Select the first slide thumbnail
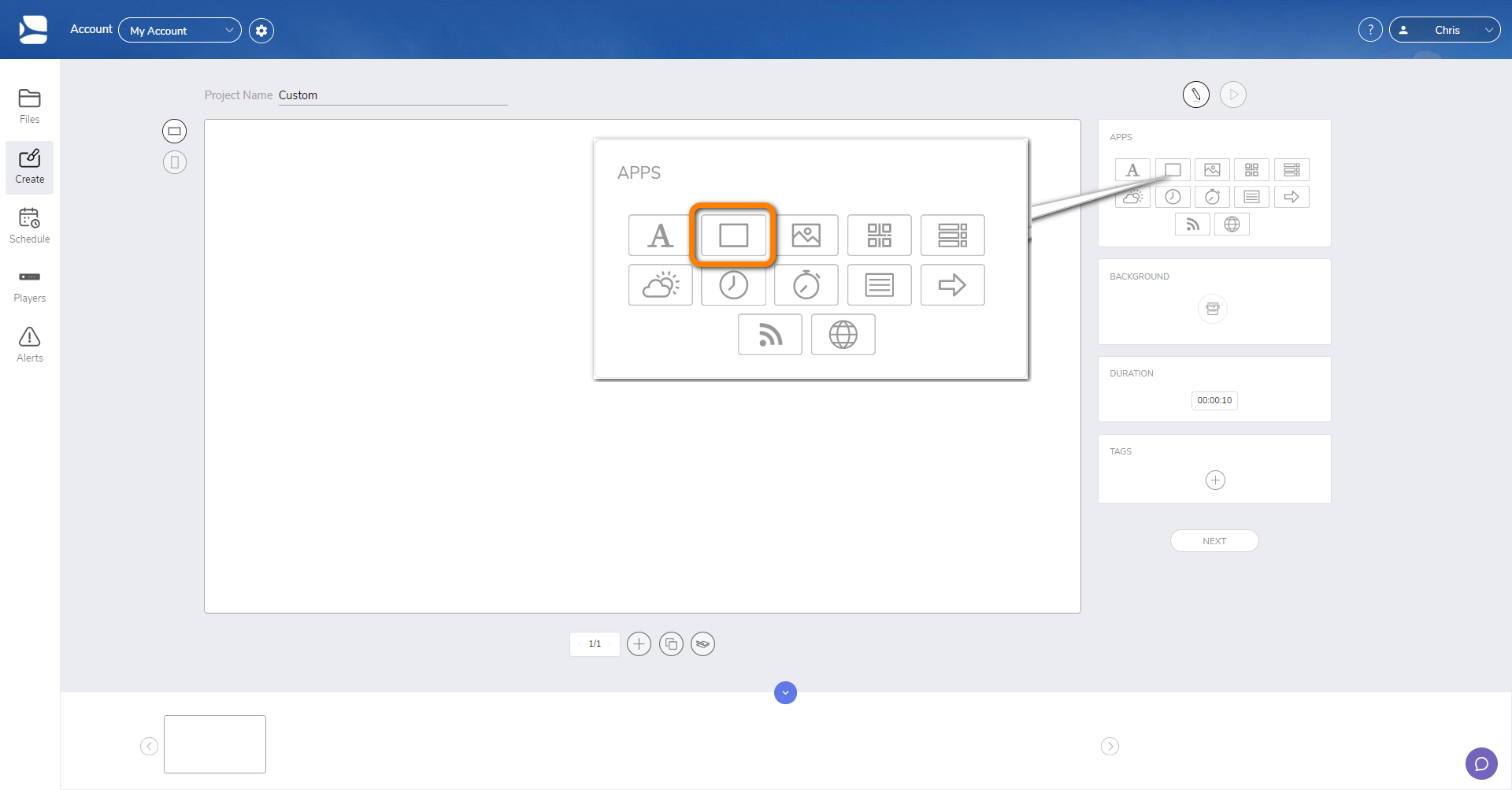This screenshot has width=1512, height=790. pos(215,744)
